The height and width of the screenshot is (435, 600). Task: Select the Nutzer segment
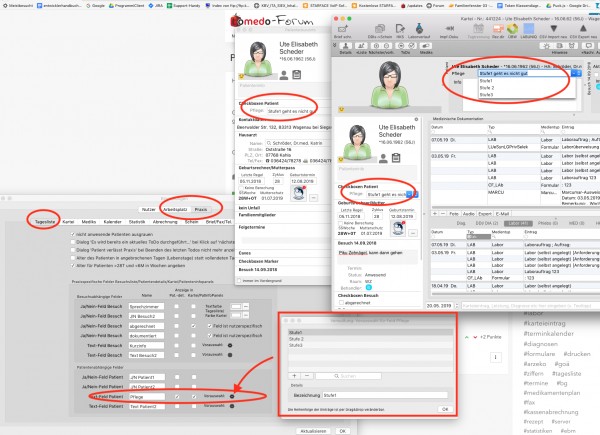(149, 209)
